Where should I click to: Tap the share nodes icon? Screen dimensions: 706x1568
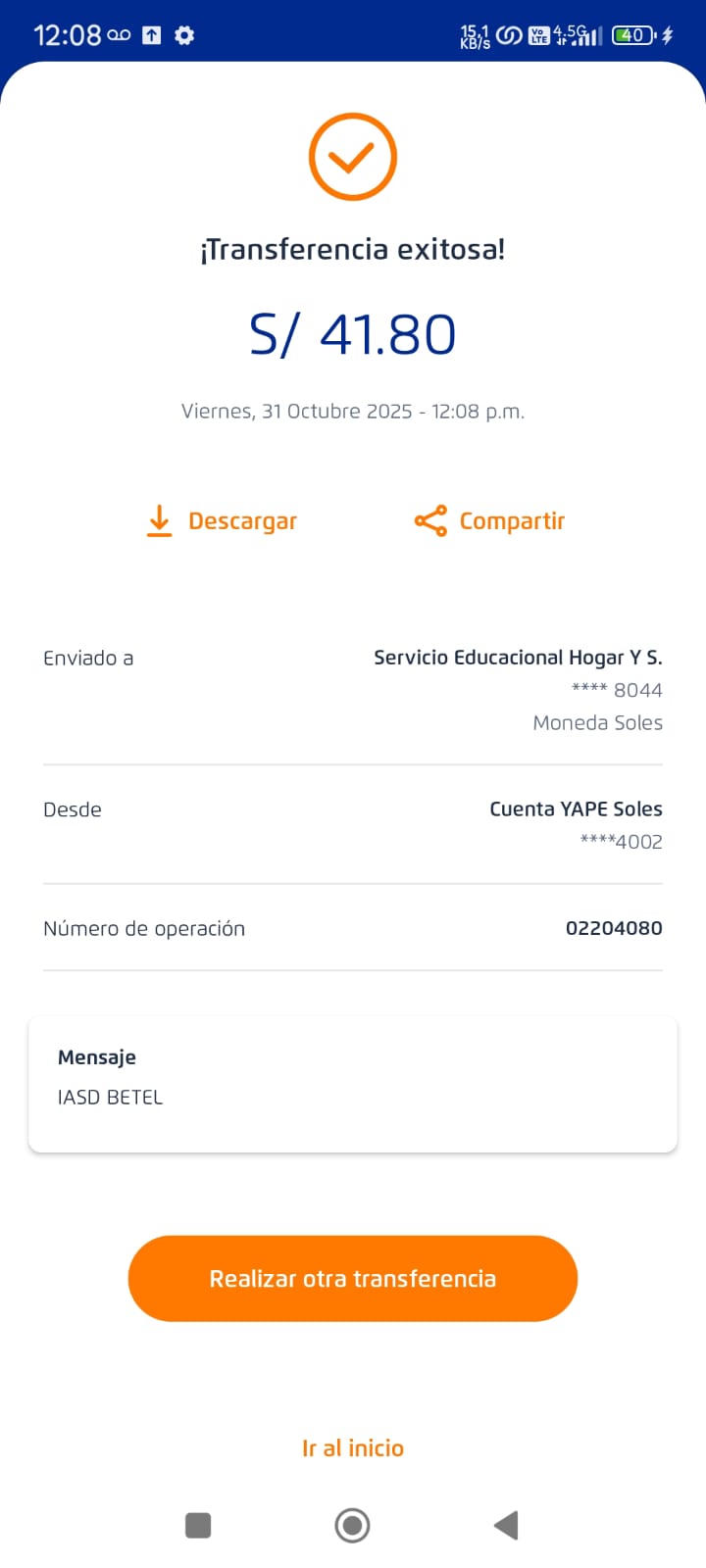click(430, 520)
